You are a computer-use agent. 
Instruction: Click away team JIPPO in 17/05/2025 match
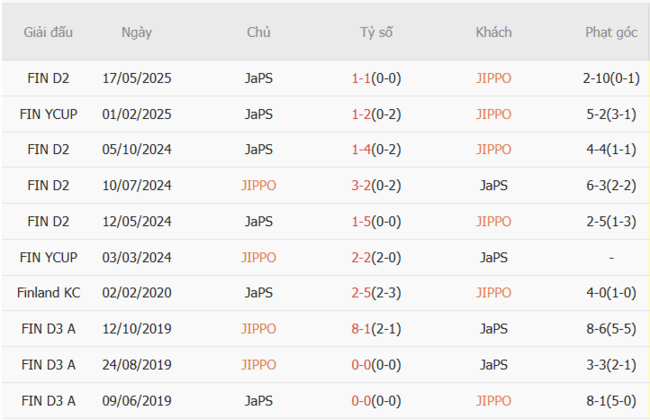pos(493,78)
